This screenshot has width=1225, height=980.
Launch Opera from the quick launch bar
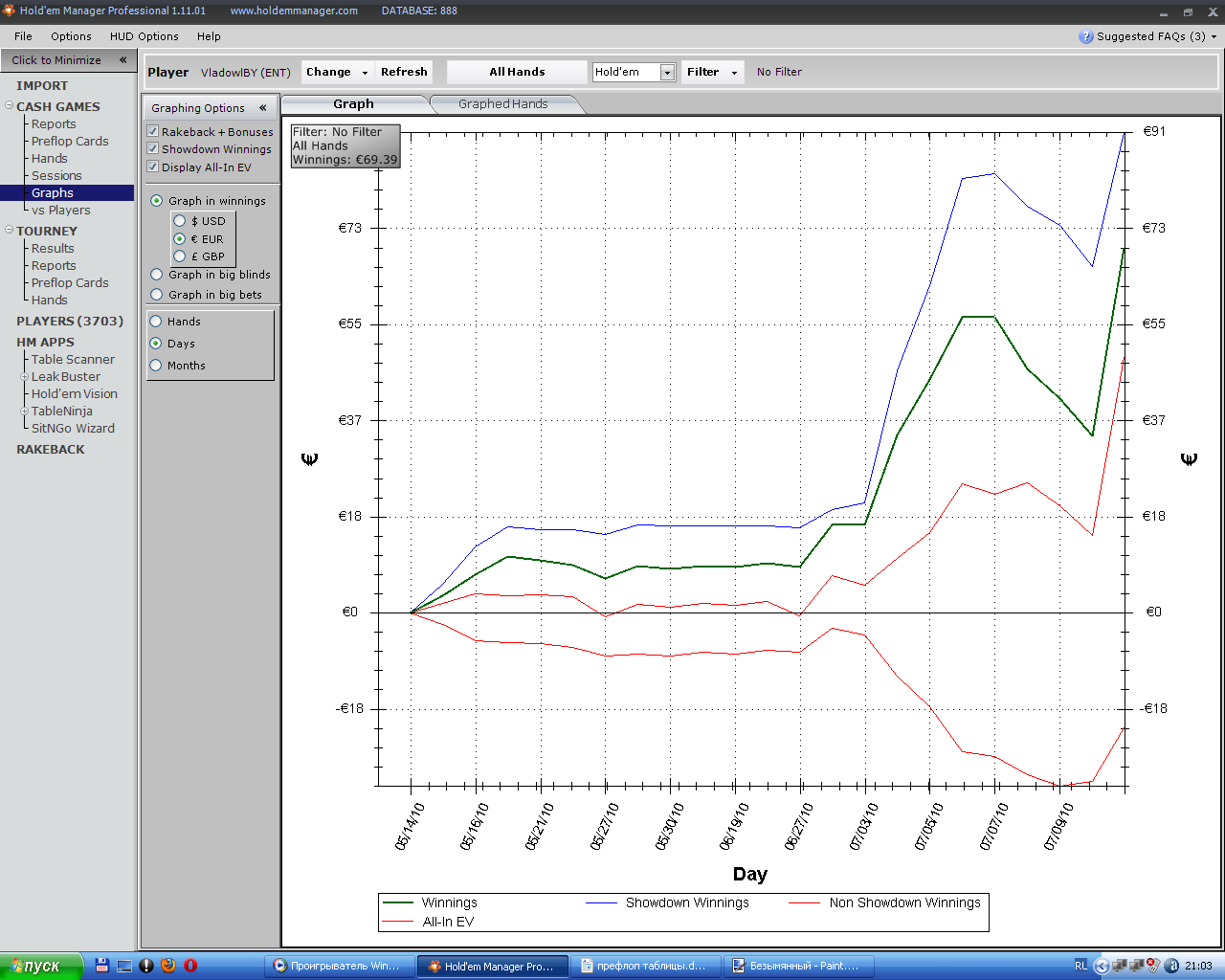(190, 966)
